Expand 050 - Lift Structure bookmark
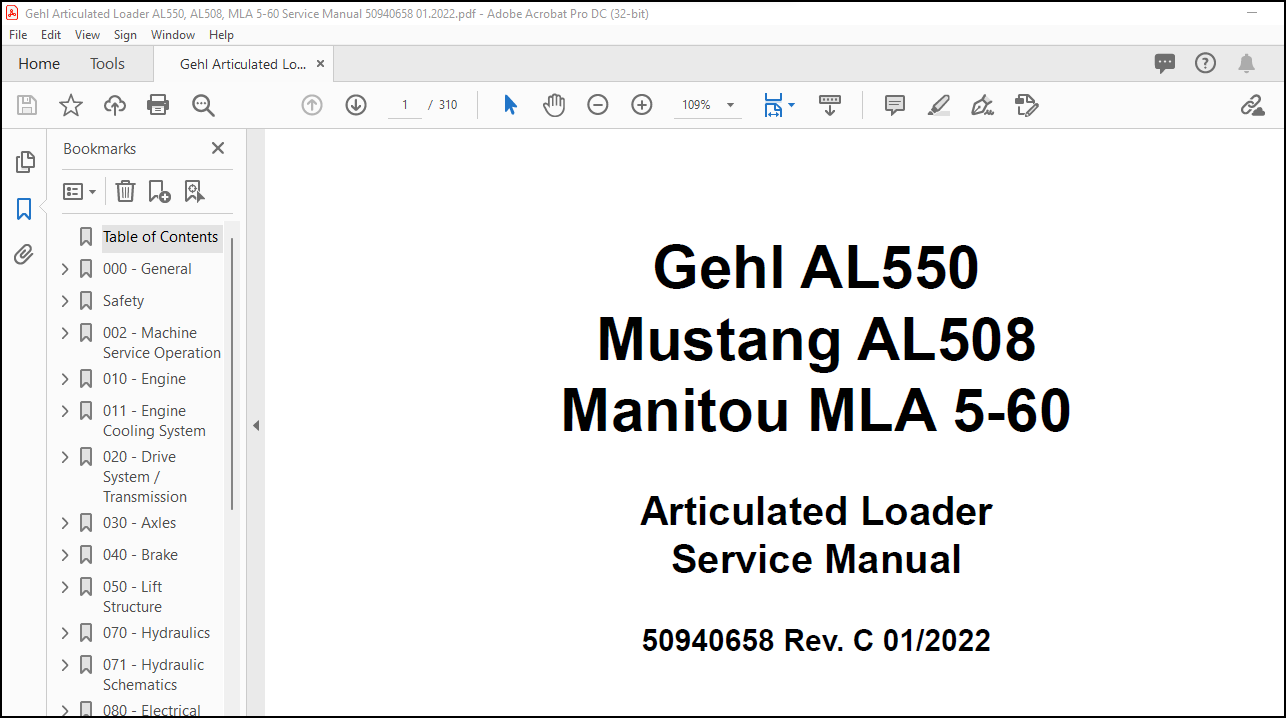The image size is (1286, 718). tap(65, 587)
